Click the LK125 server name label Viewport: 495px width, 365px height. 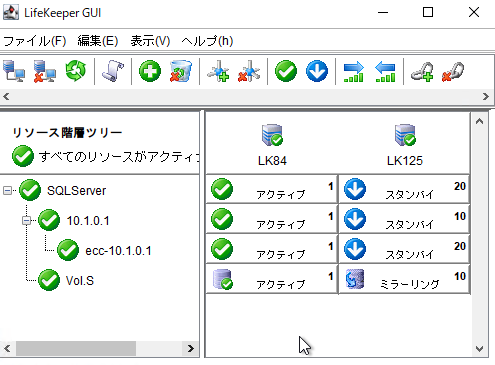(x=405, y=161)
